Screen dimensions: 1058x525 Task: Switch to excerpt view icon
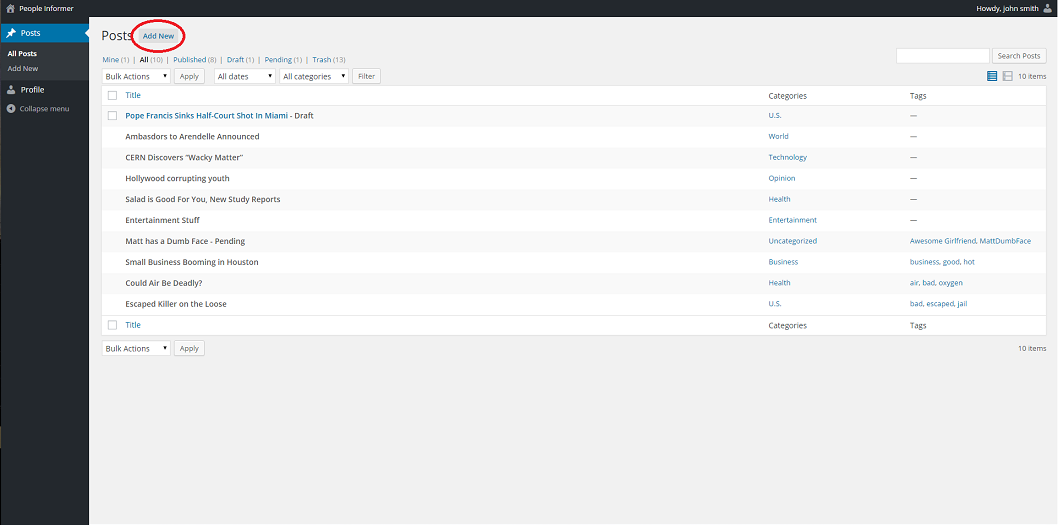pos(1007,76)
